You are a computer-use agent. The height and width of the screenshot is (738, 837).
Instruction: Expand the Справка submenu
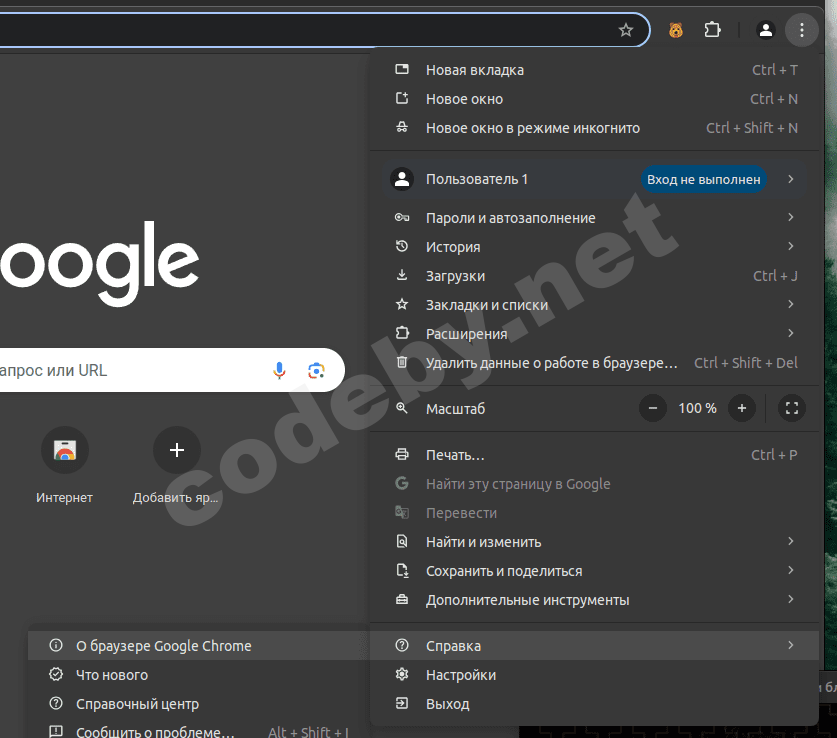click(x=595, y=646)
